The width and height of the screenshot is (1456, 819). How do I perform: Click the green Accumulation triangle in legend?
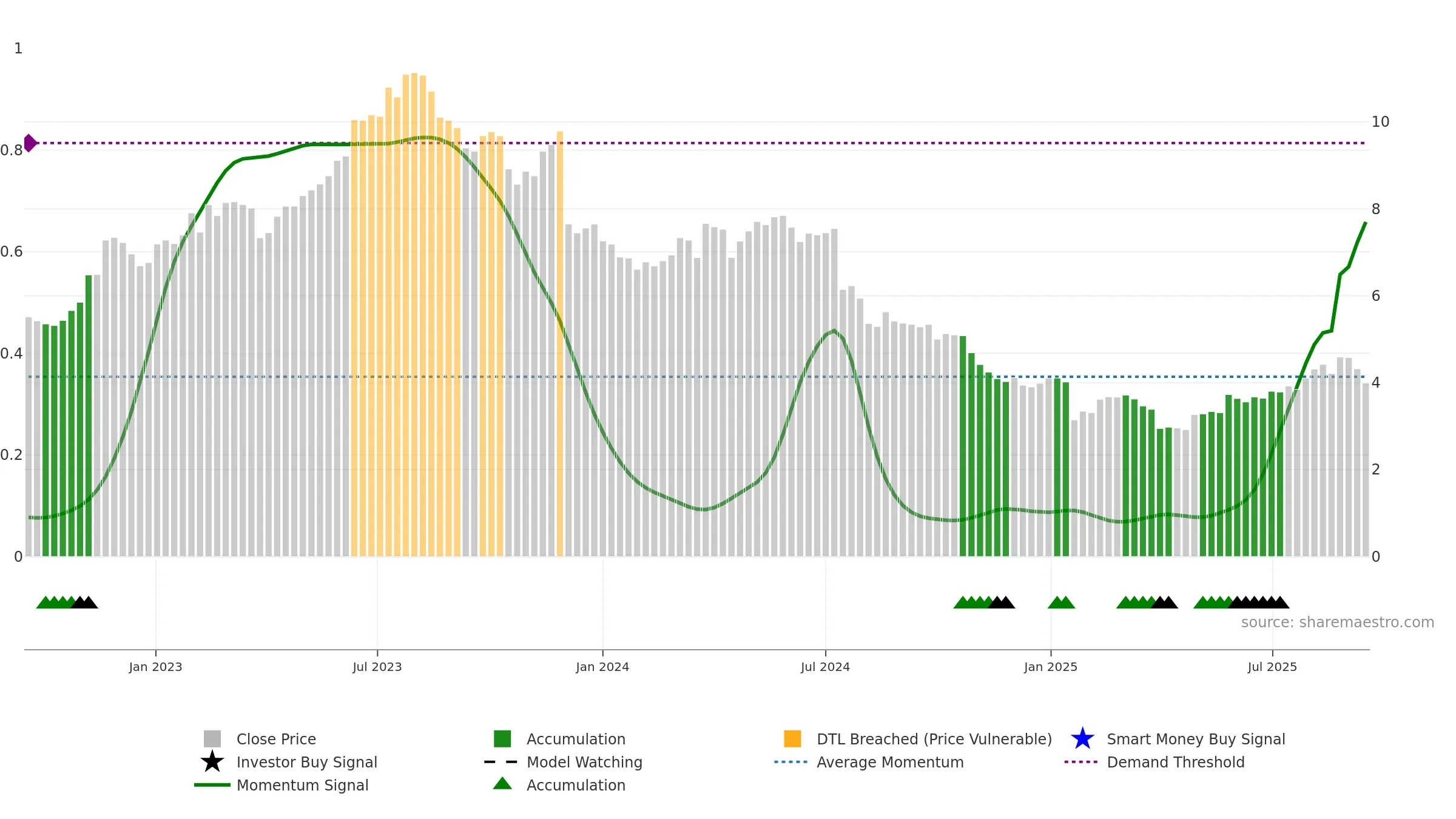click(502, 784)
